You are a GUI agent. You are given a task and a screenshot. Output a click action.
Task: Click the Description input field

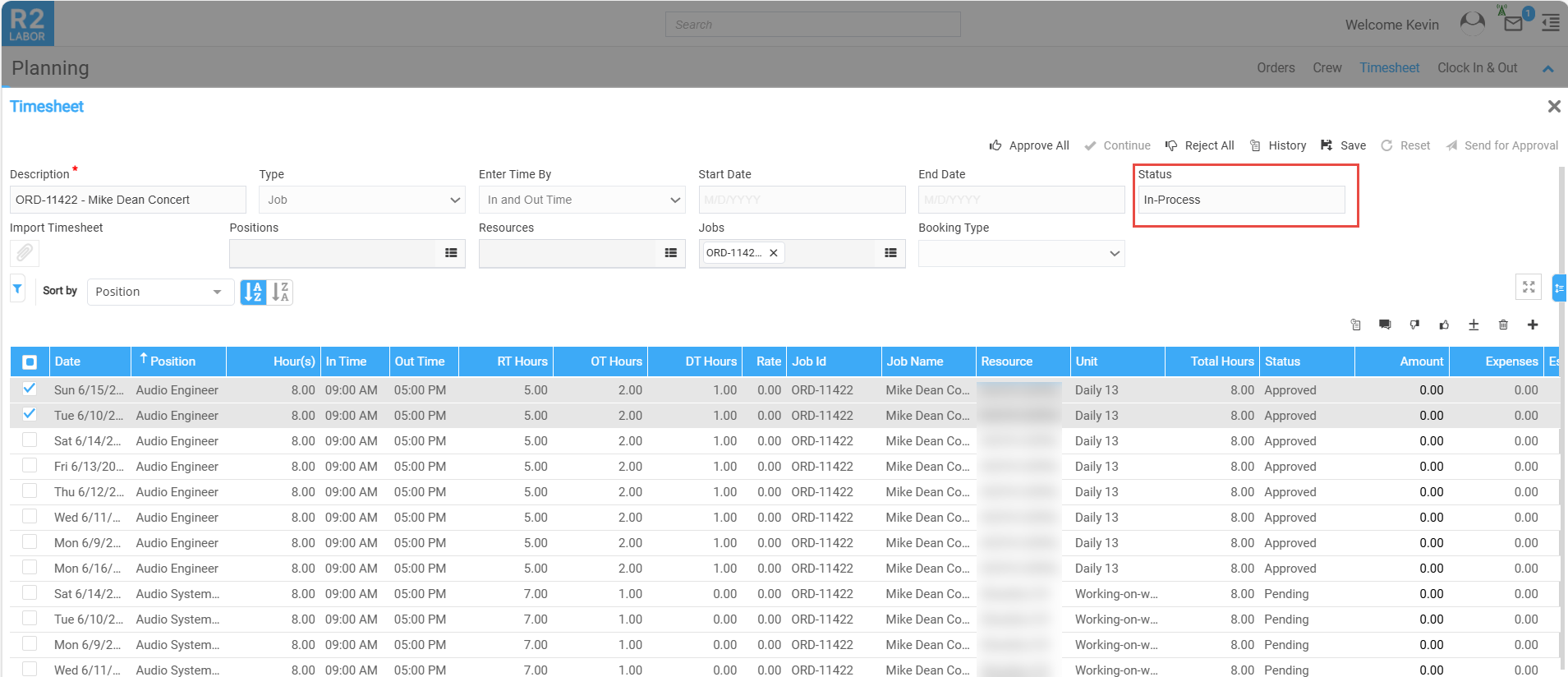tap(127, 200)
